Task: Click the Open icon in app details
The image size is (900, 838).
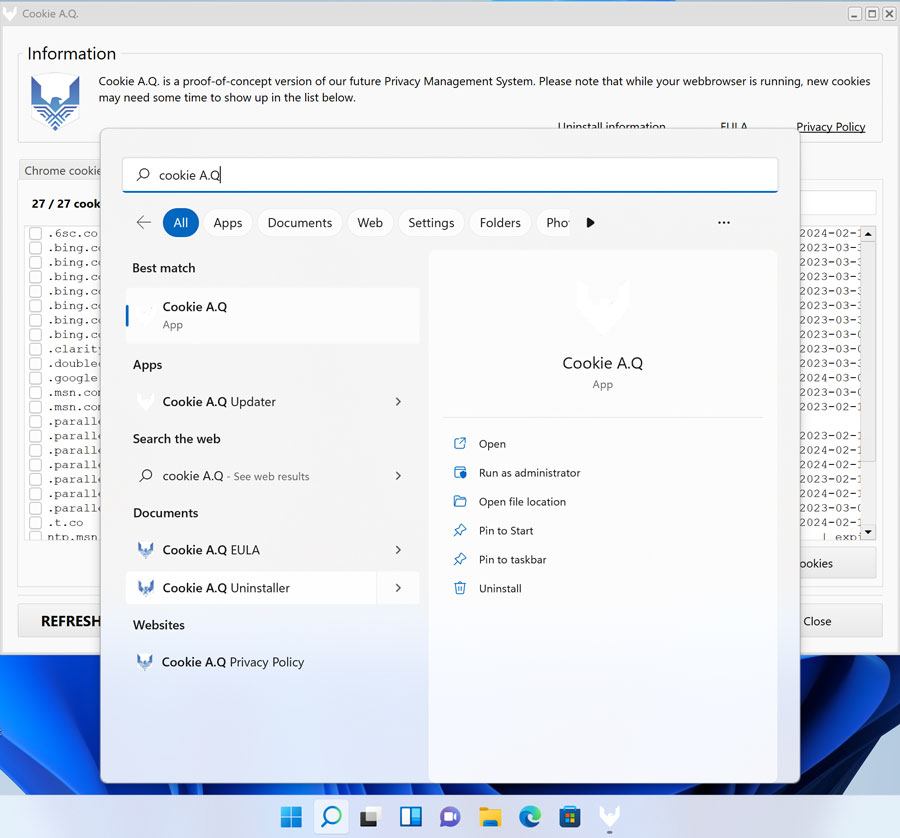Action: (x=460, y=443)
